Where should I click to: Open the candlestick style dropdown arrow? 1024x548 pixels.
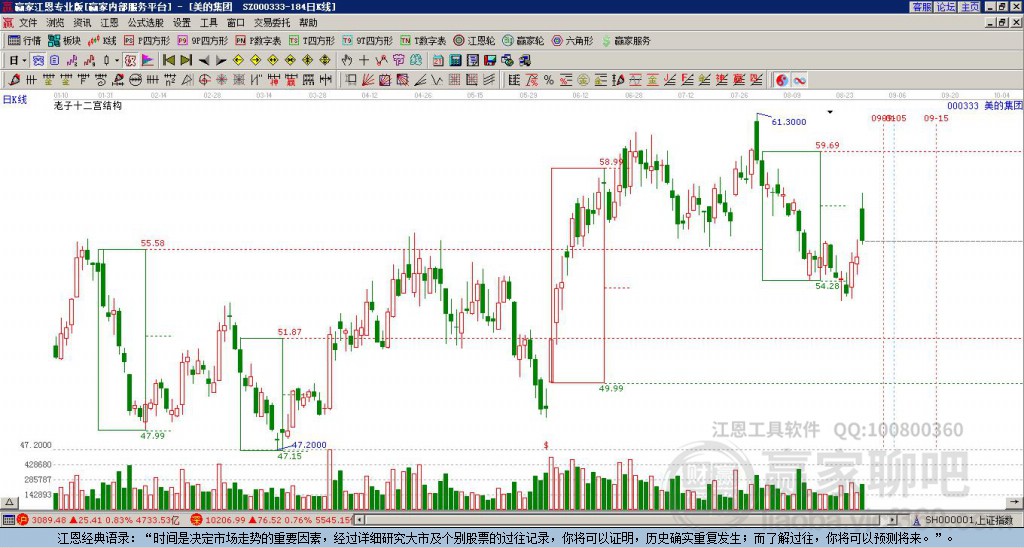point(117,60)
